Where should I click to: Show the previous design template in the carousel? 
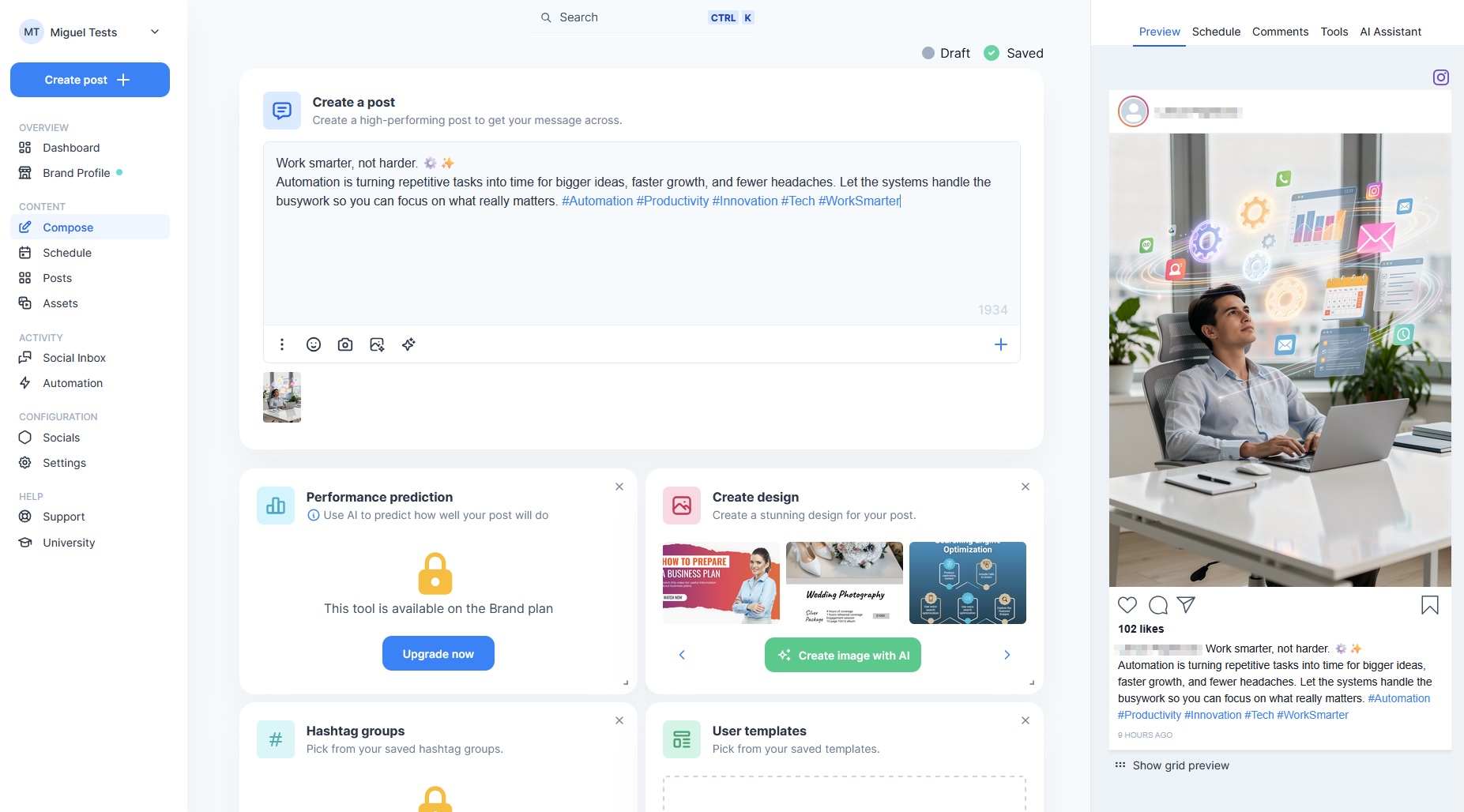click(x=681, y=655)
